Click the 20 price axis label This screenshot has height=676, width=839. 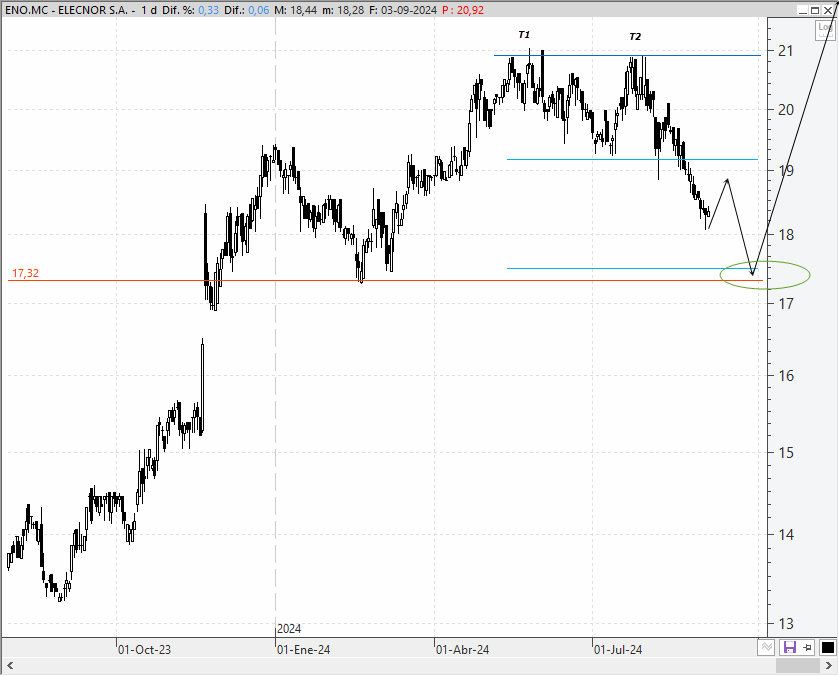[x=785, y=110]
